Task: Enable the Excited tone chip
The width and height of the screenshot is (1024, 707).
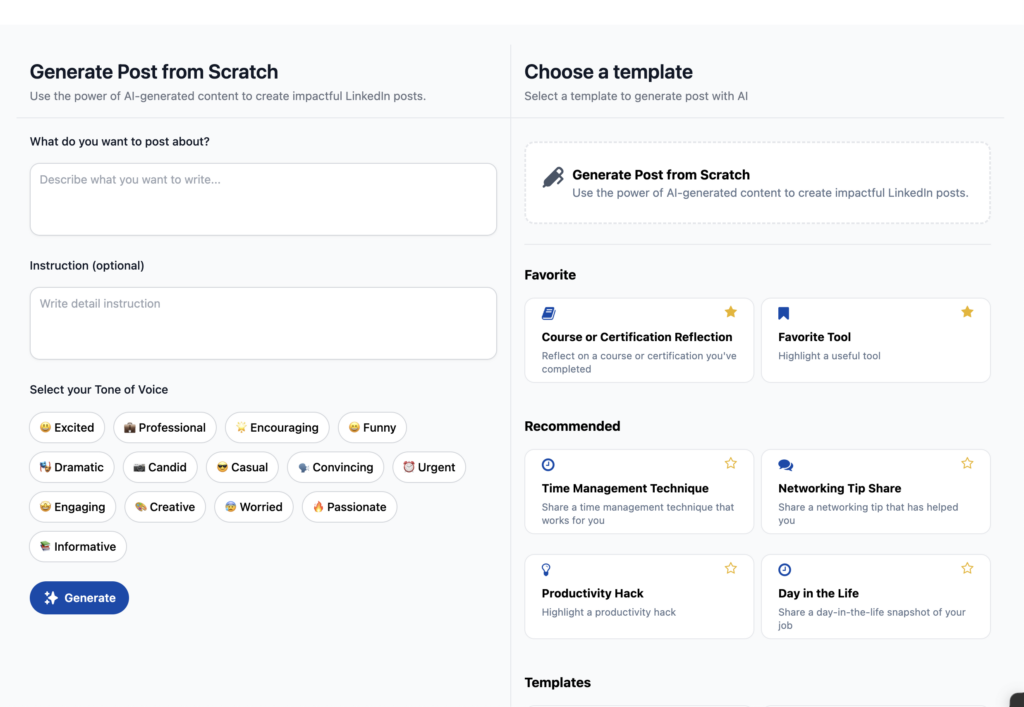Action: pos(67,427)
